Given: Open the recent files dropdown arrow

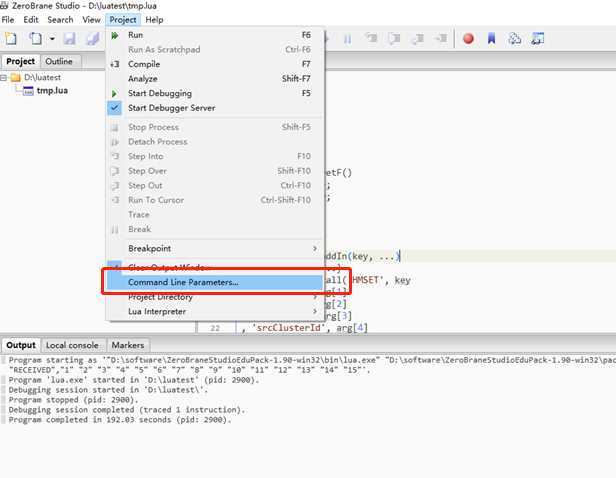Looking at the screenshot, I should point(52,39).
